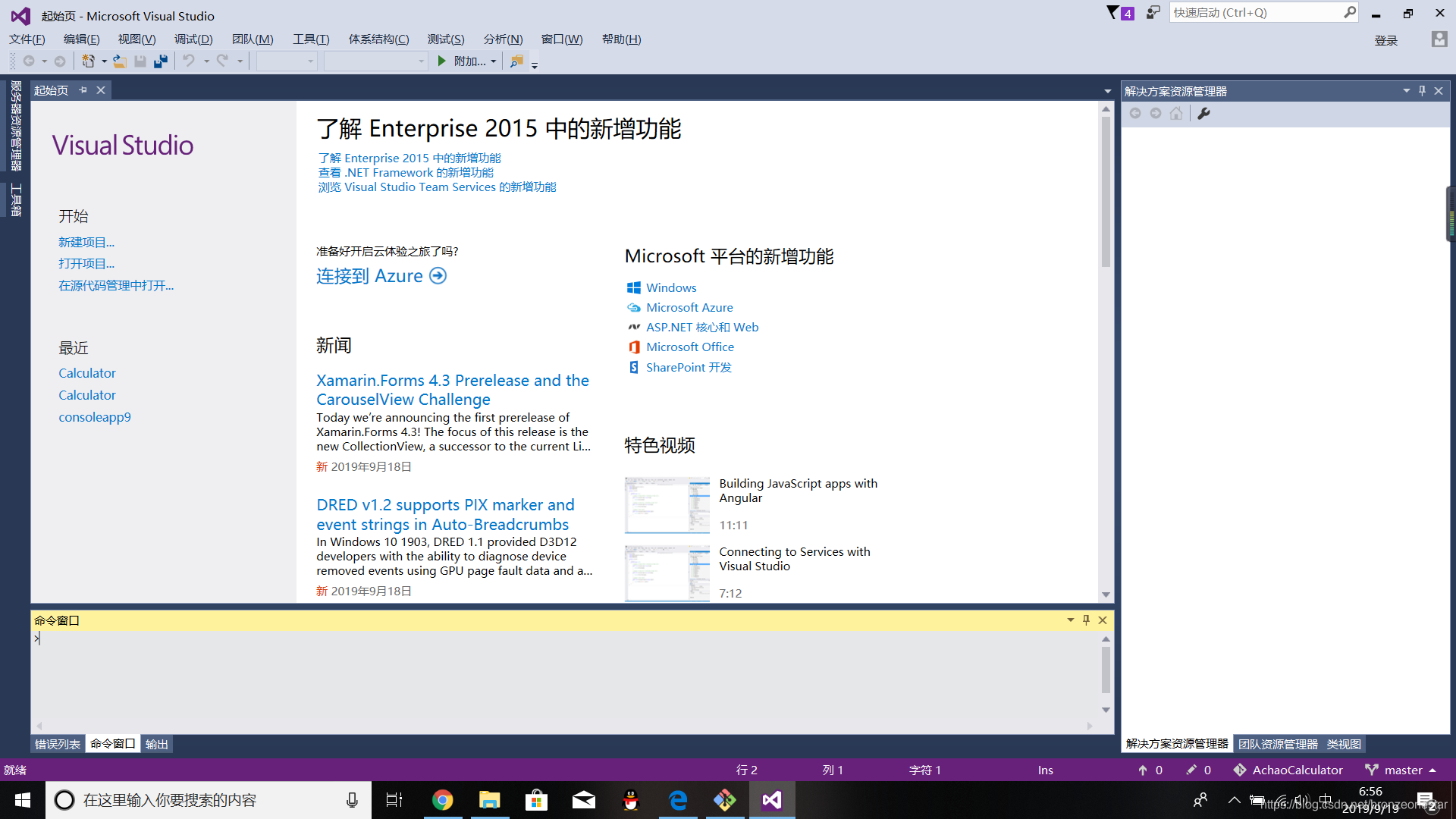The width and height of the screenshot is (1456, 819).
Task: Switch to the 输出 tab
Action: (x=156, y=744)
